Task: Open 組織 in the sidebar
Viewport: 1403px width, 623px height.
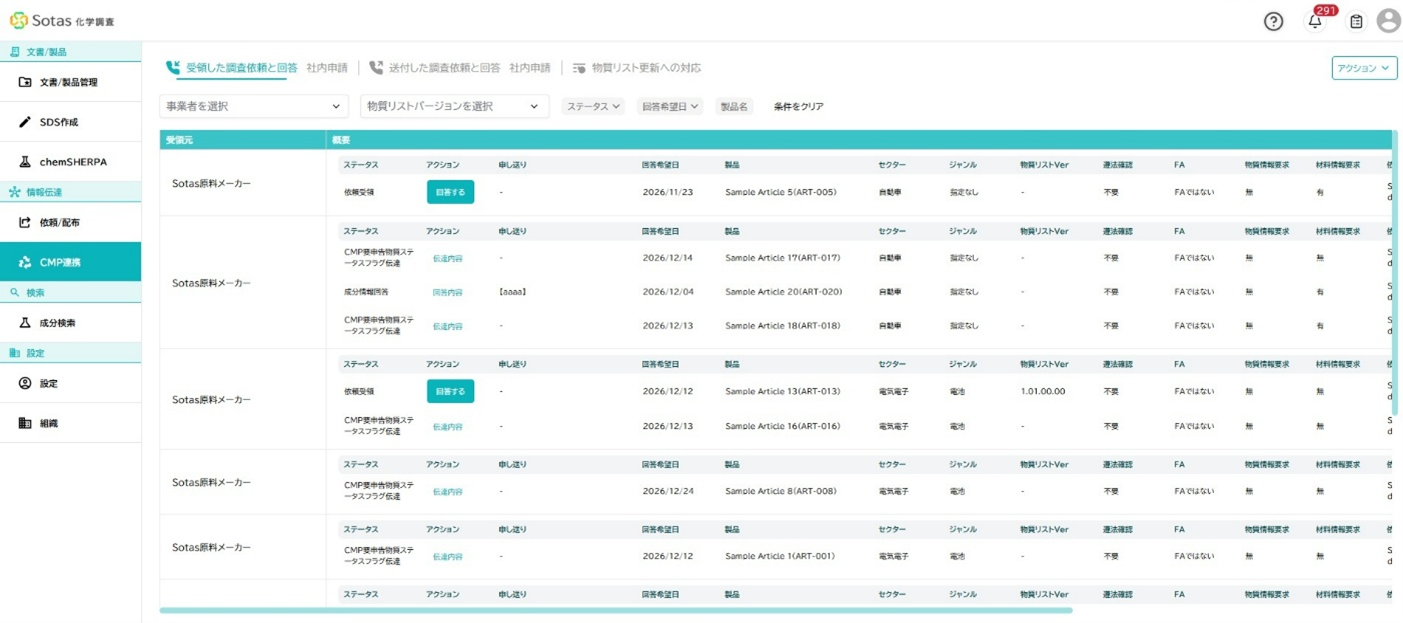Action: (48, 423)
